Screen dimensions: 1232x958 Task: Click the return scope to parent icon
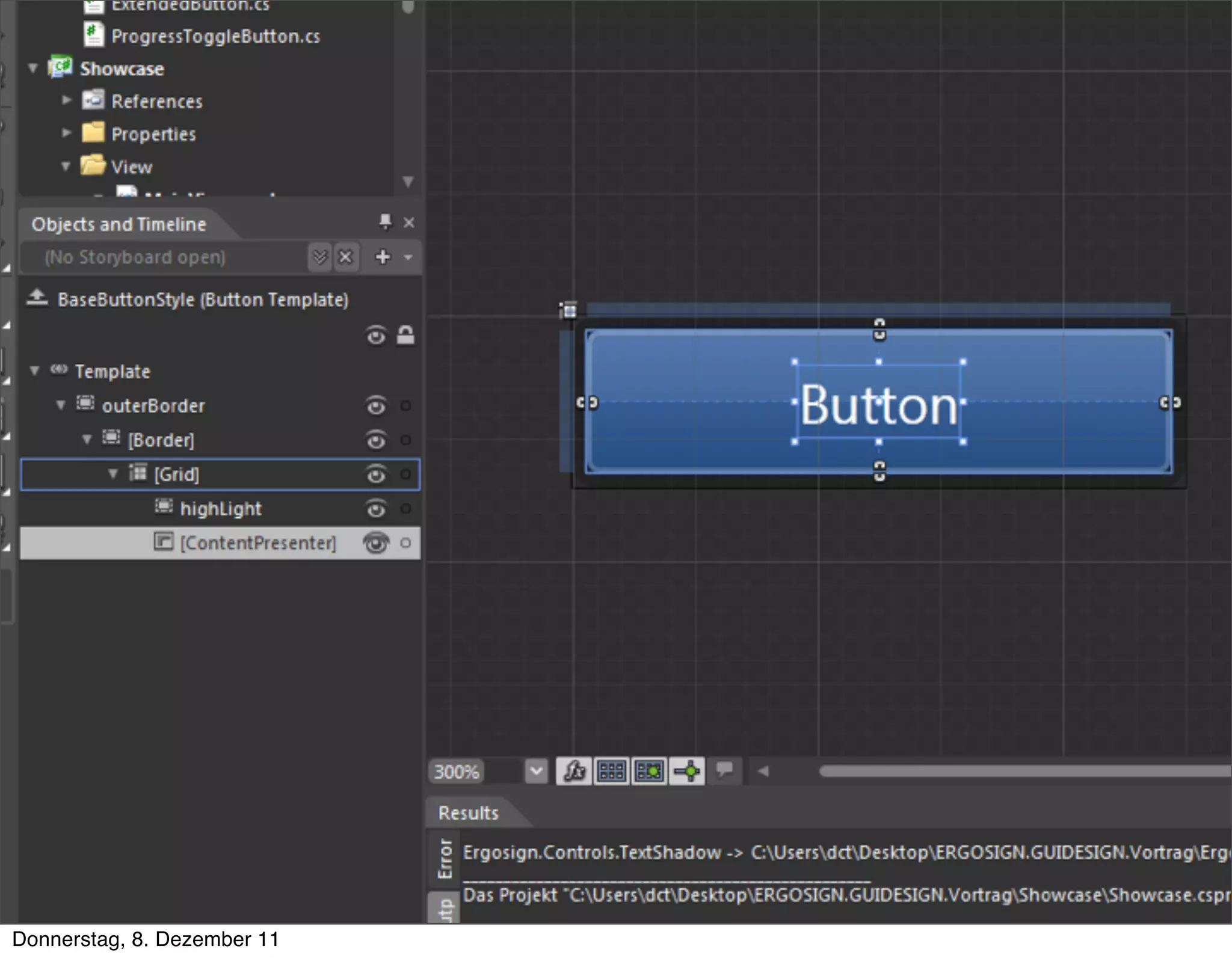(37, 298)
